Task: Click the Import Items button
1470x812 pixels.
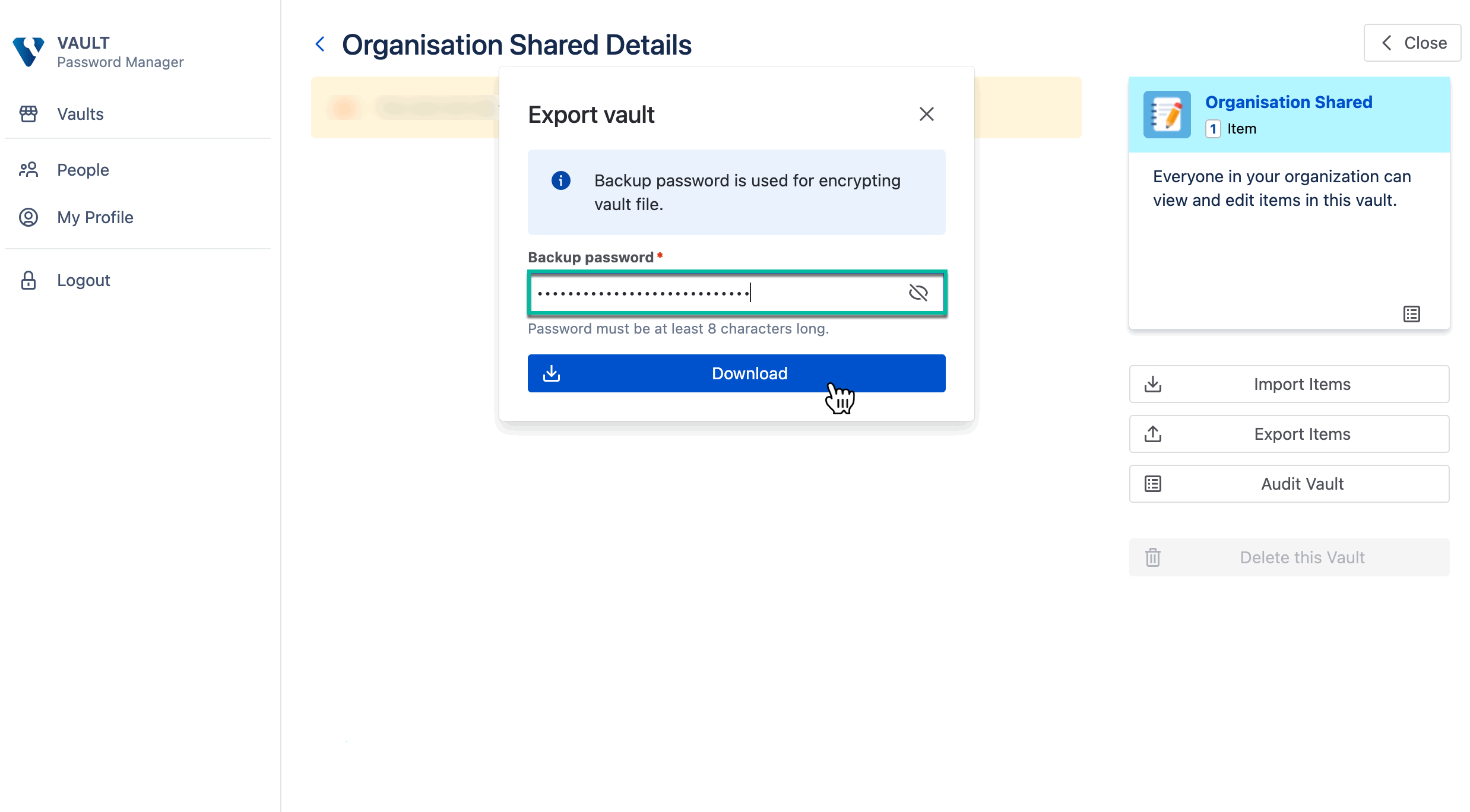Action: point(1289,384)
